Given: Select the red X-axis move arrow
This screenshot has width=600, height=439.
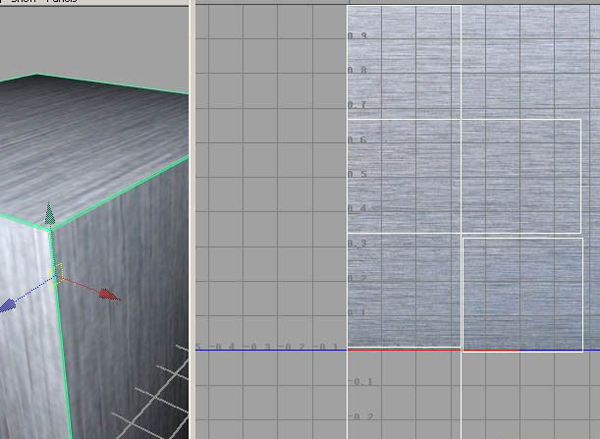Looking at the screenshot, I should click(x=109, y=295).
